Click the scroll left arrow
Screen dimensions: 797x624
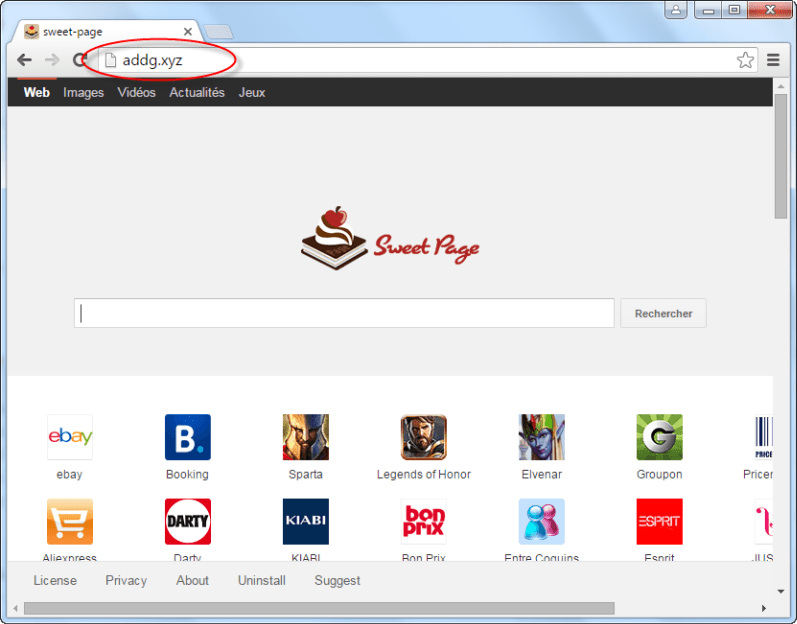(x=16, y=608)
